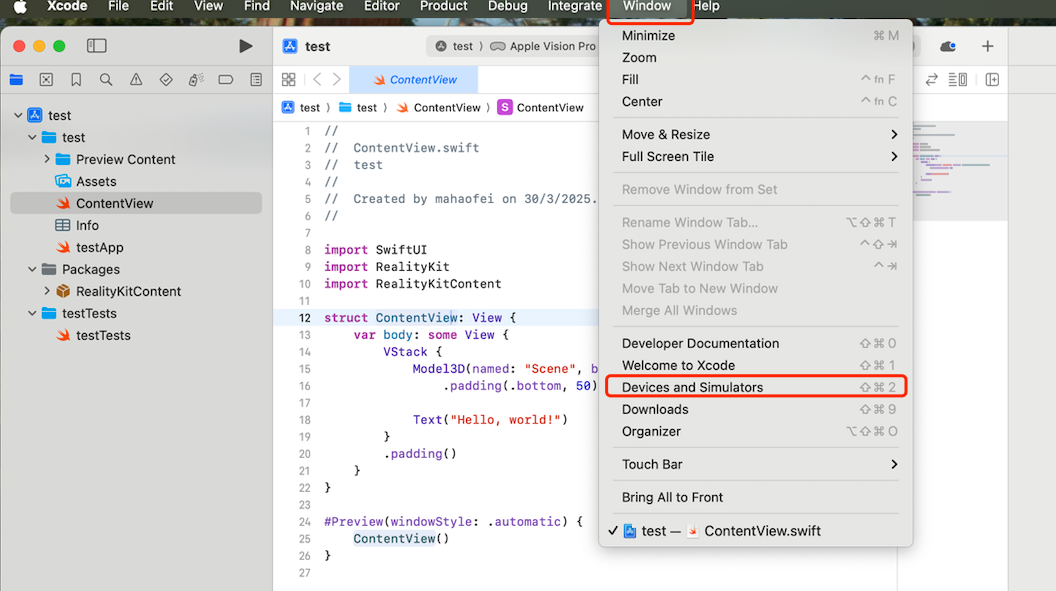
Task: Open the Issue navigator warning icon
Action: pyautogui.click(x=136, y=79)
